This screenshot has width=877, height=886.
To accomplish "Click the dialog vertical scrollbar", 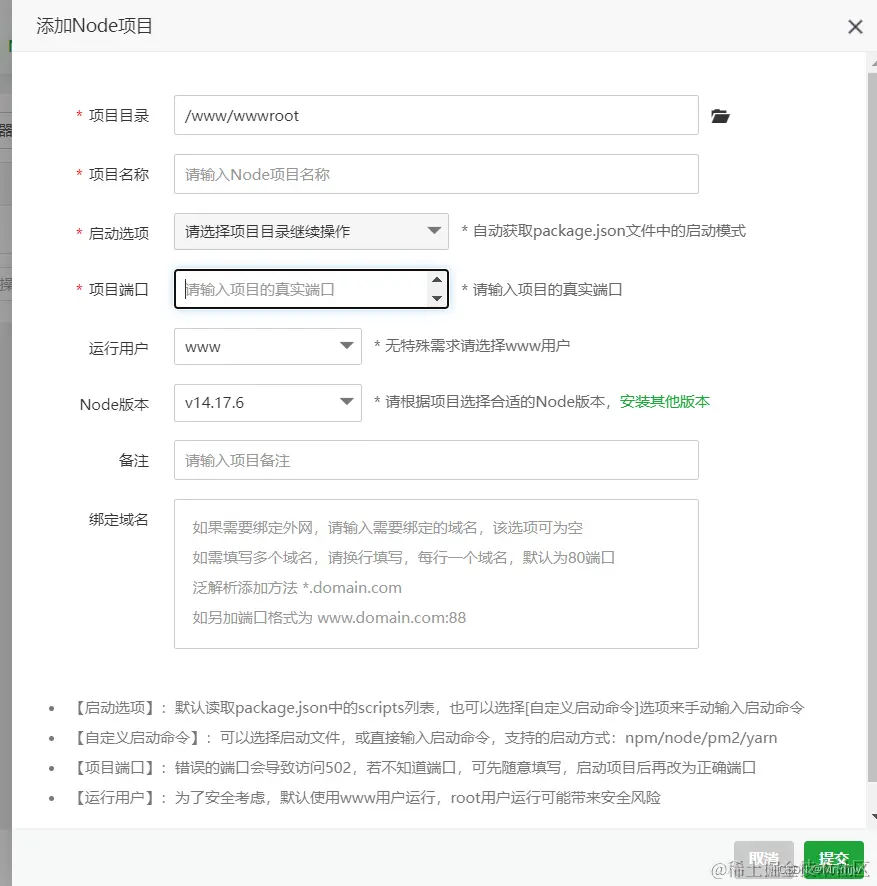I will 872,428.
